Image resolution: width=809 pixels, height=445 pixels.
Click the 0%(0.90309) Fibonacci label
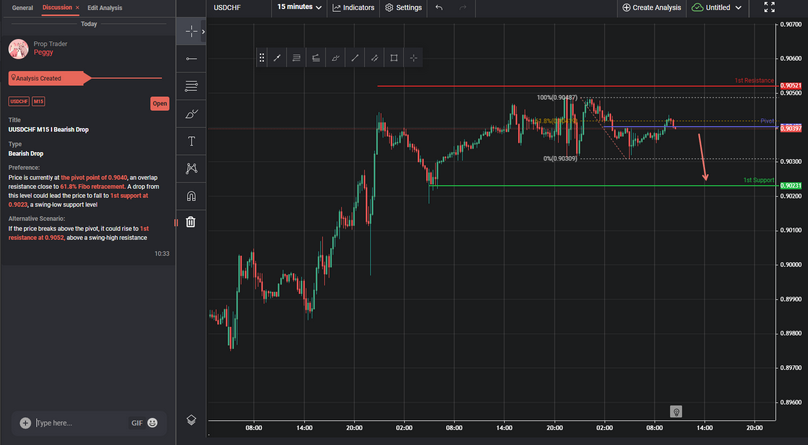pos(560,158)
